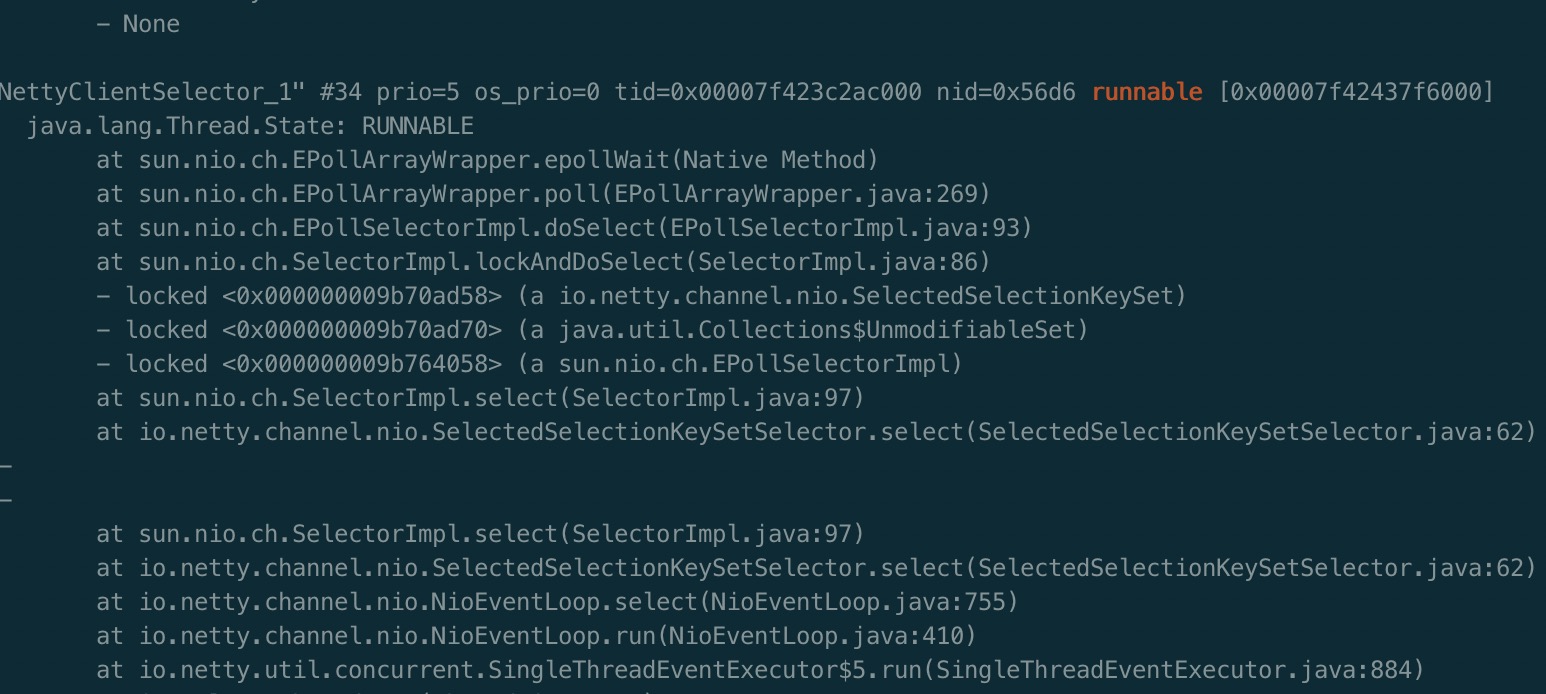Select the locked Collections$UnmodifiableSet line
This screenshot has height=694, width=1546.
[592, 330]
